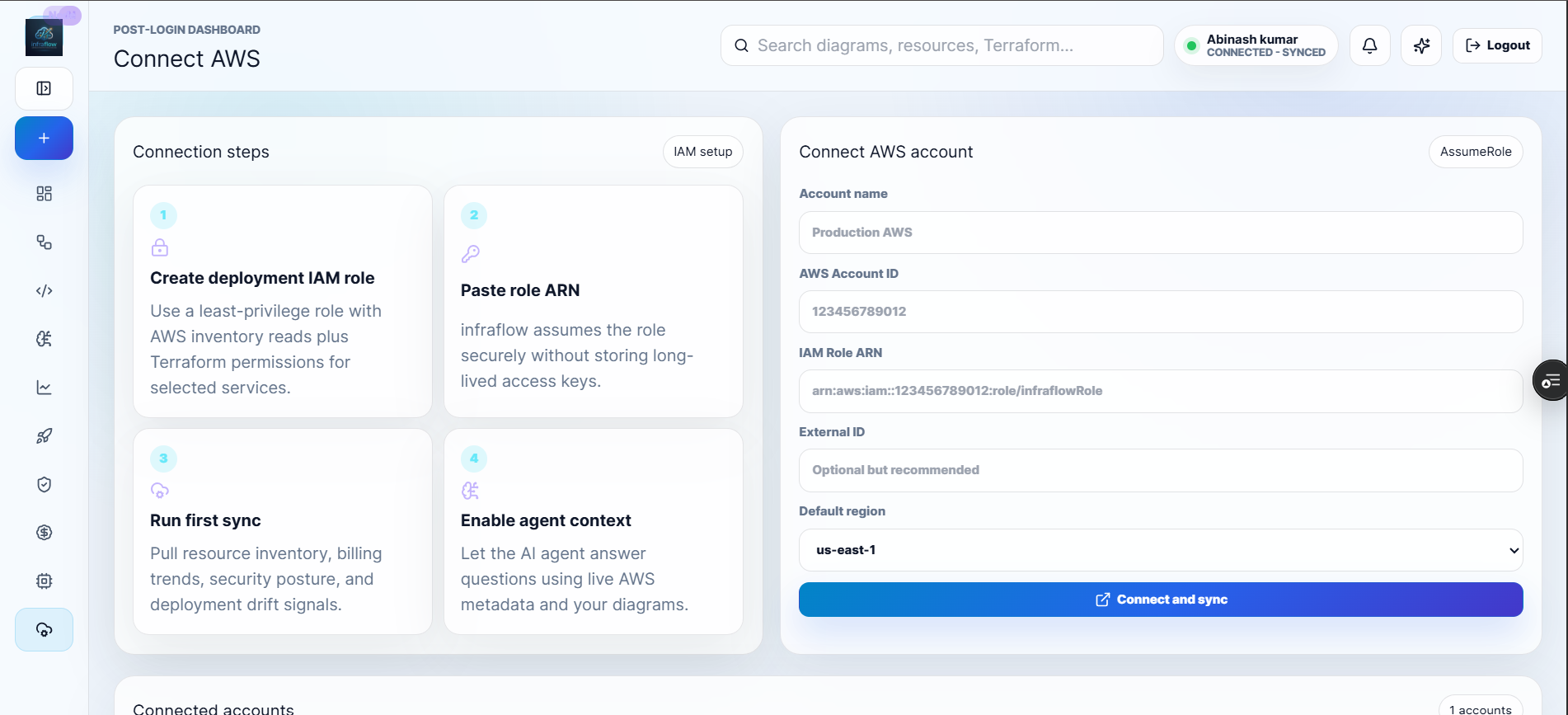Image resolution: width=1568 pixels, height=715 pixels.
Task: Click the 1 accounts badge
Action: (1480, 708)
